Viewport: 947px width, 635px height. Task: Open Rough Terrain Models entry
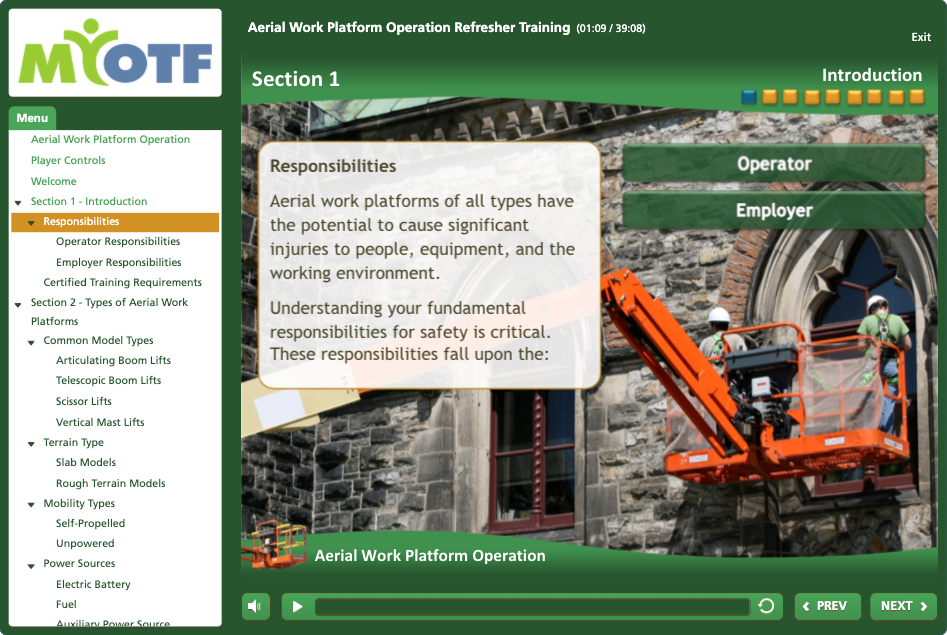tap(110, 483)
